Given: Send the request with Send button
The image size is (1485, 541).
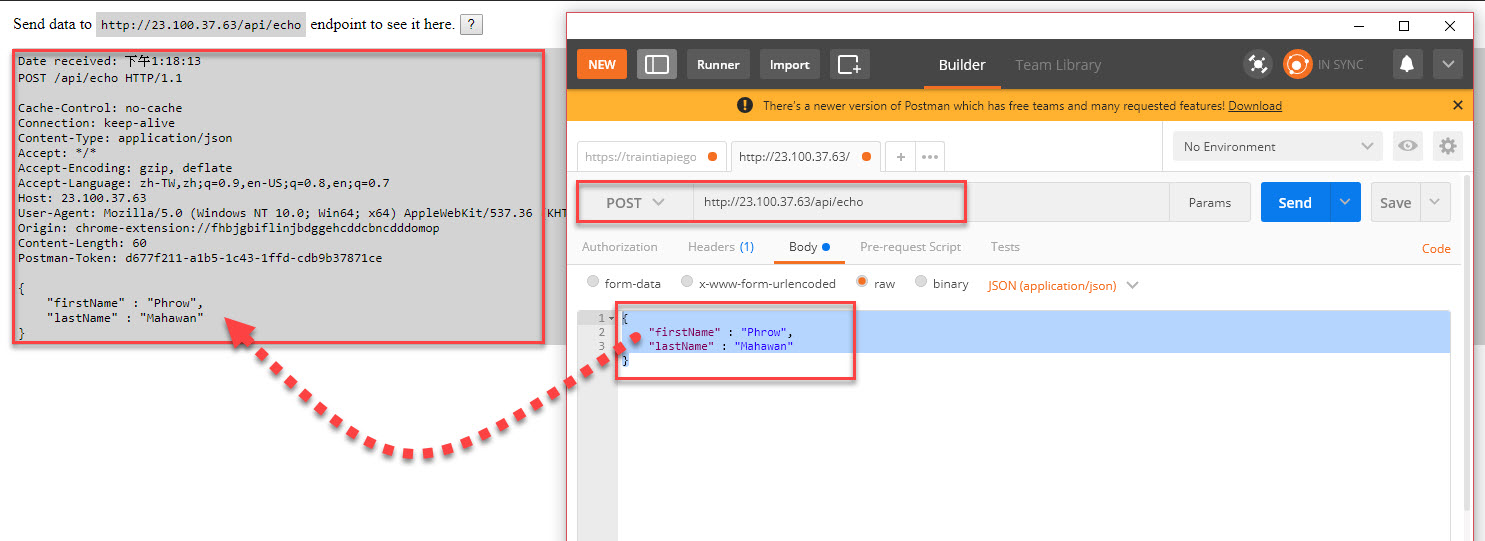Looking at the screenshot, I should pos(1295,202).
